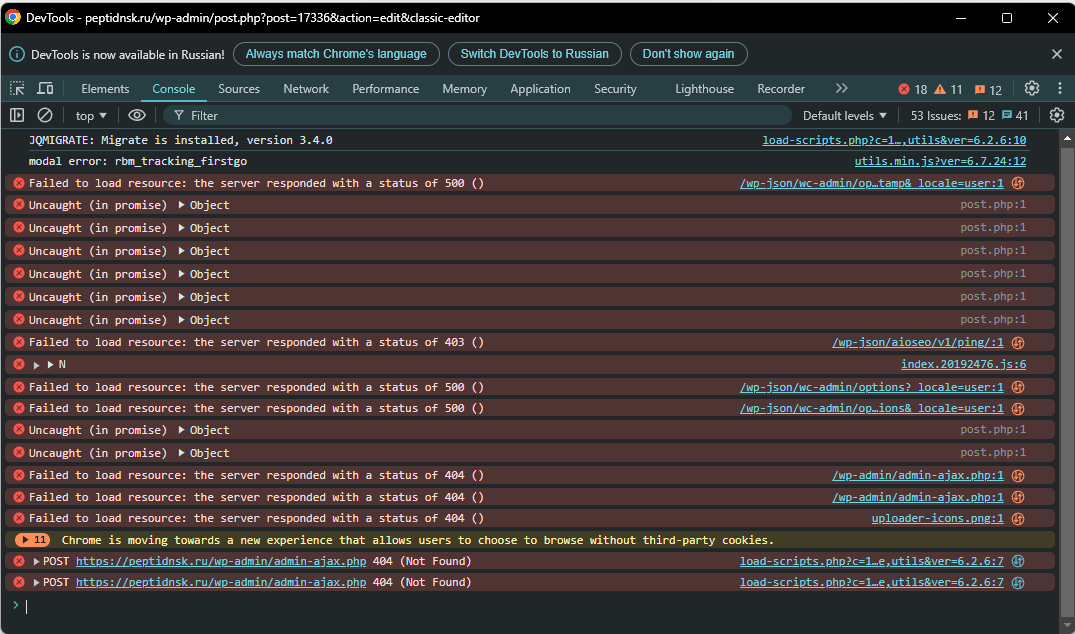The image size is (1075, 634).
Task: Switch to the Sources tab
Action: [239, 88]
